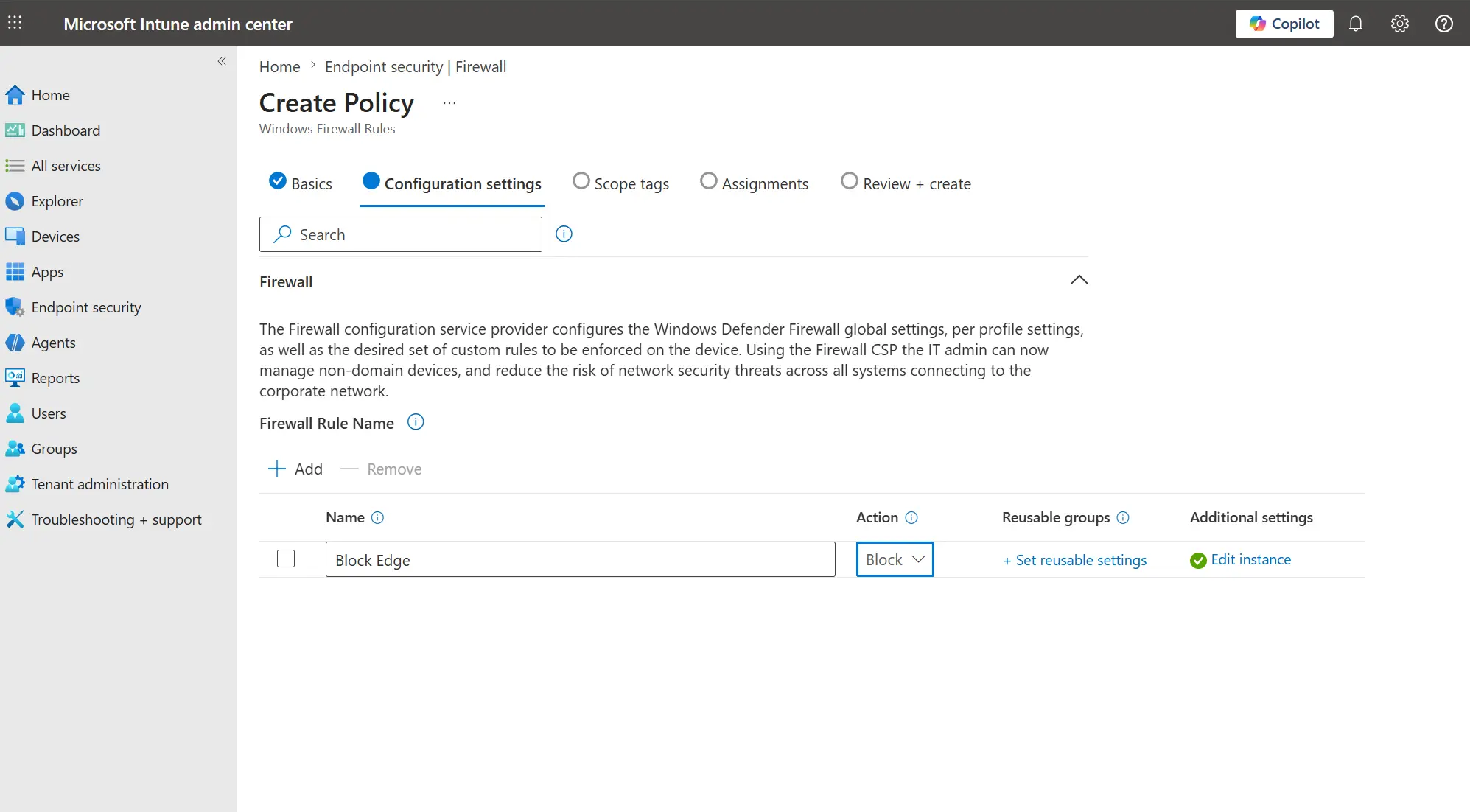Open the help panel
The width and height of the screenshot is (1470, 812).
(x=1443, y=24)
